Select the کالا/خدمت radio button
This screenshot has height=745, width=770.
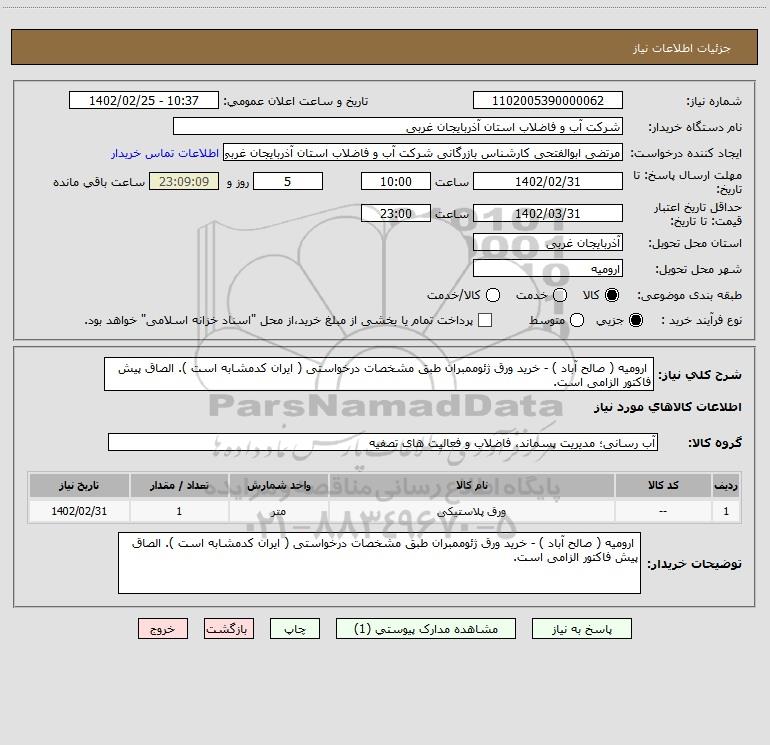493,295
